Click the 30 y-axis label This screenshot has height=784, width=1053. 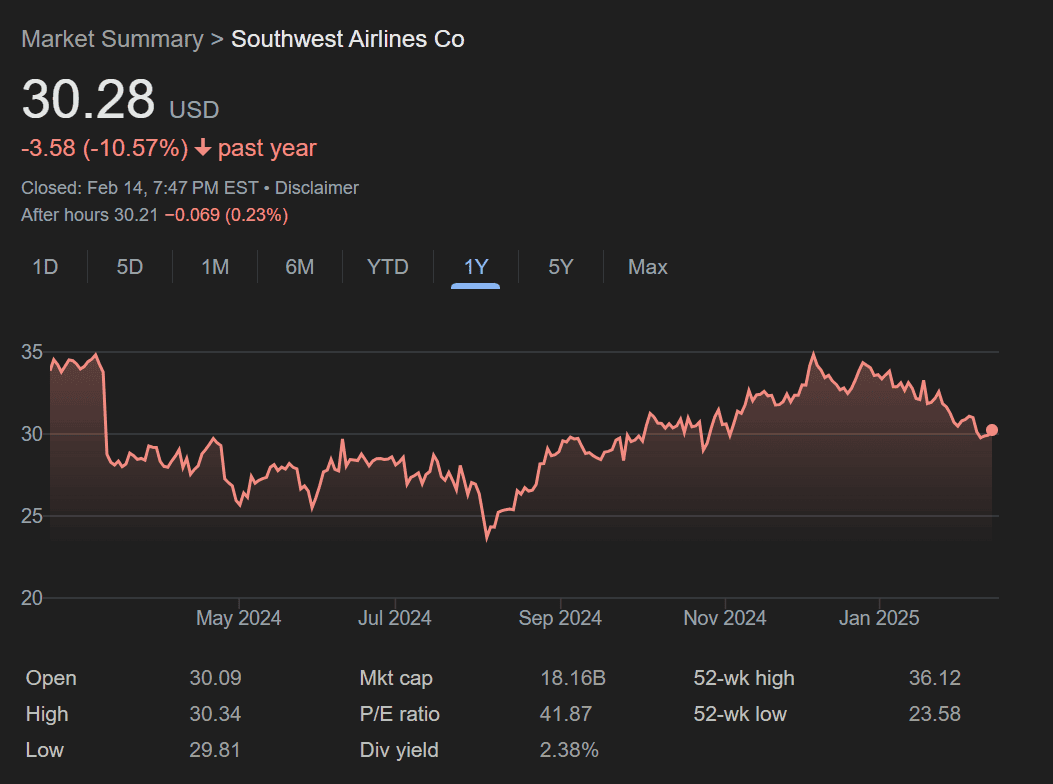point(32,434)
